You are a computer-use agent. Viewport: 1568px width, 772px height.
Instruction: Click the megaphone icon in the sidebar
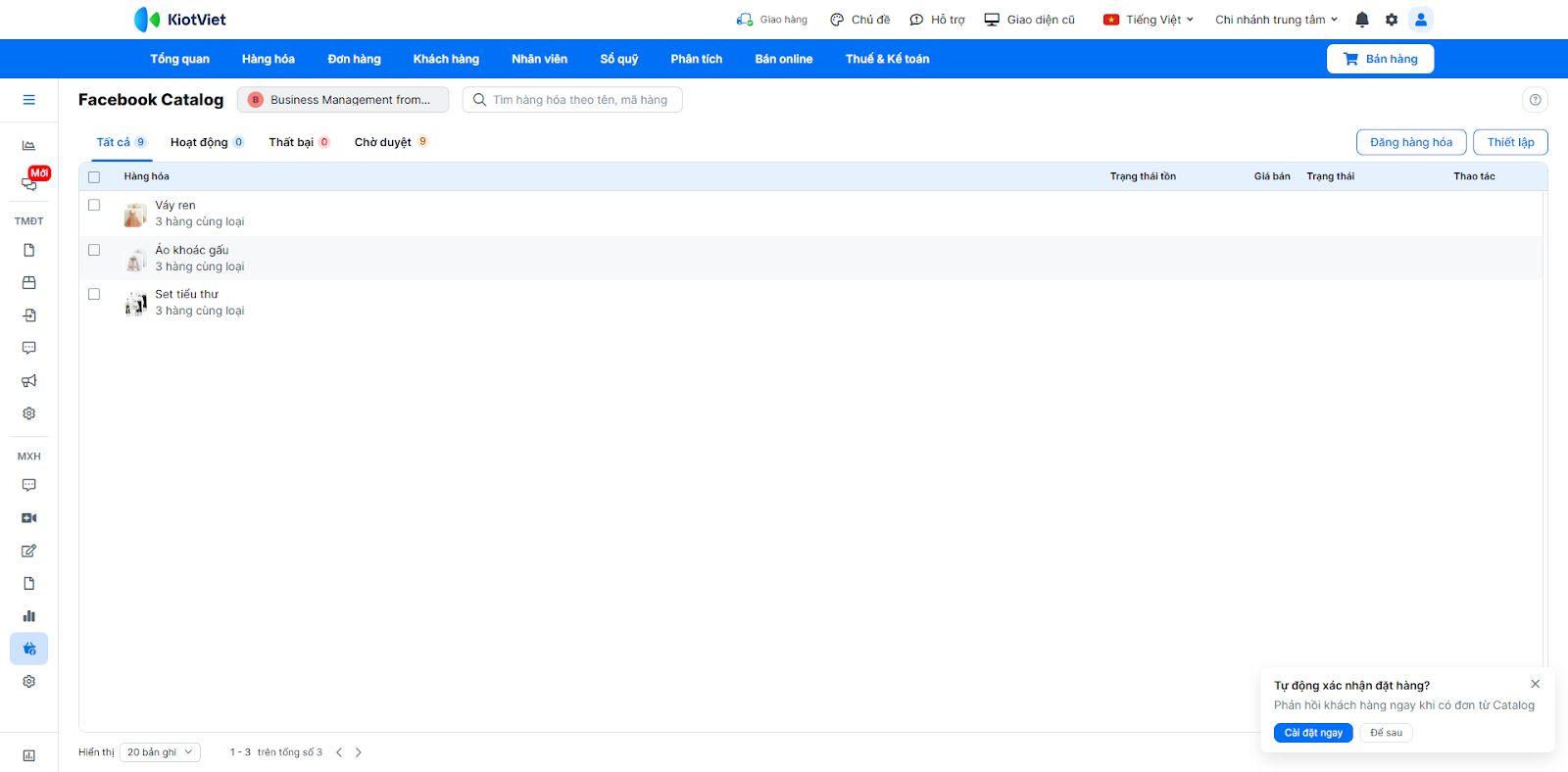[x=29, y=381]
